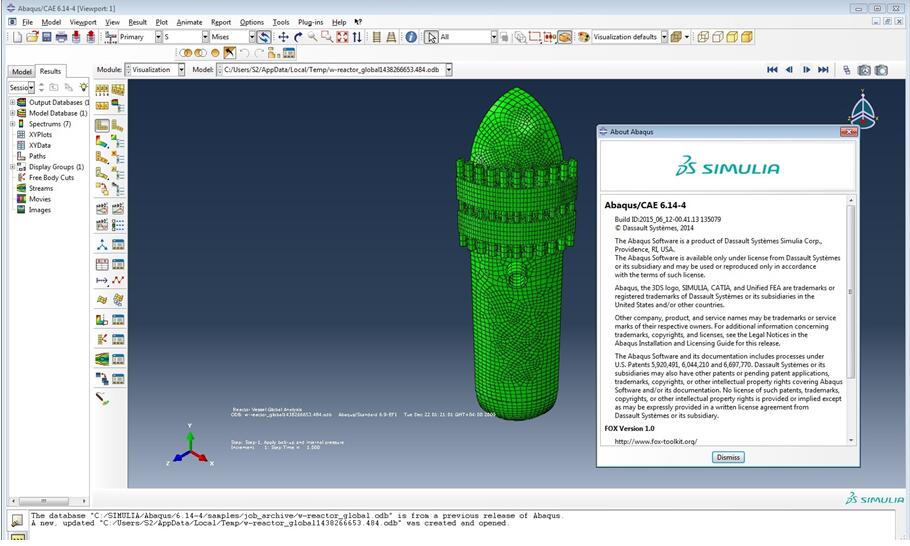Switch to the Model tab
910x546 pixels.
pos(21,71)
